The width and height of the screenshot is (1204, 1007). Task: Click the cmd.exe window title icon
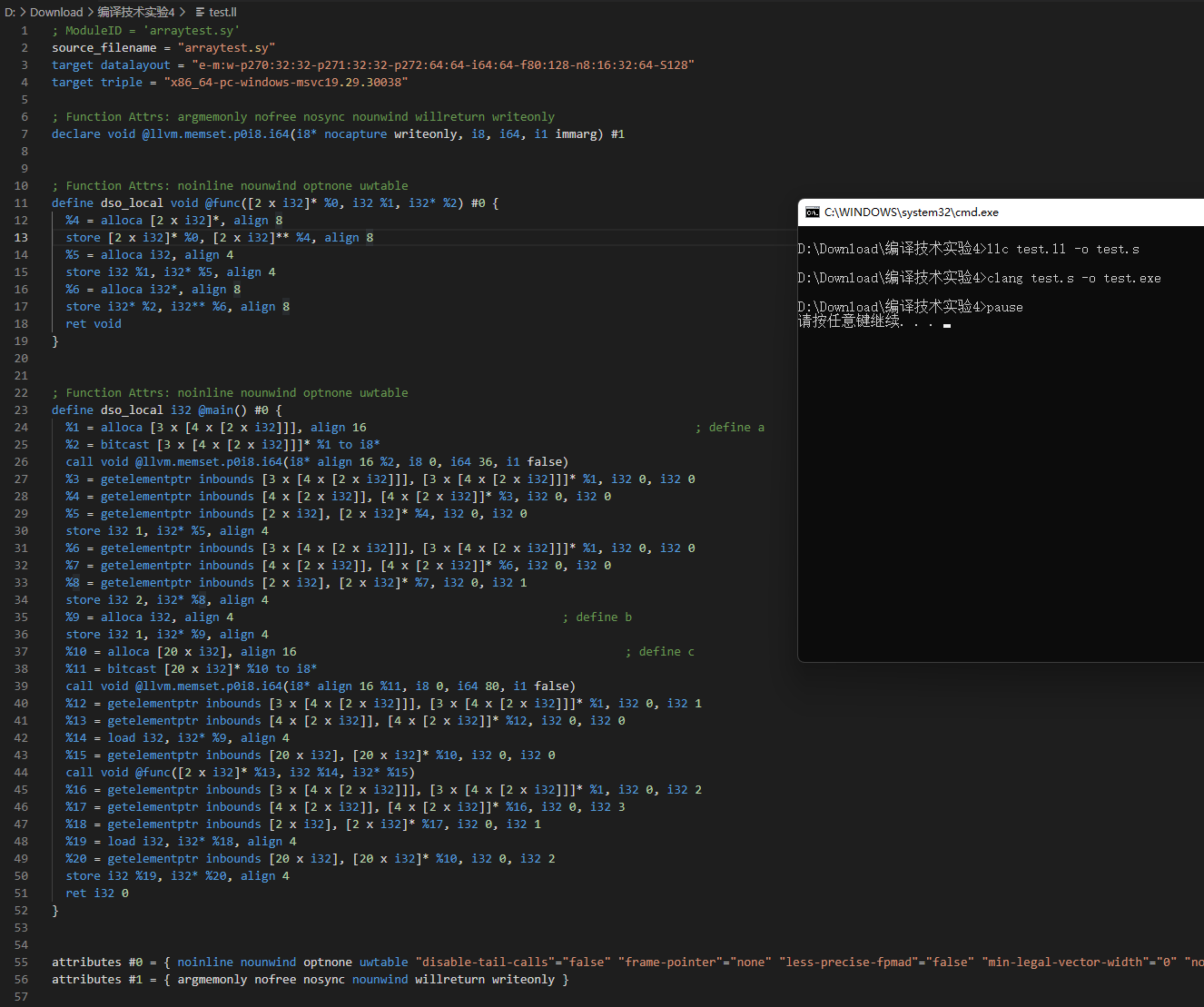pyautogui.click(x=813, y=212)
